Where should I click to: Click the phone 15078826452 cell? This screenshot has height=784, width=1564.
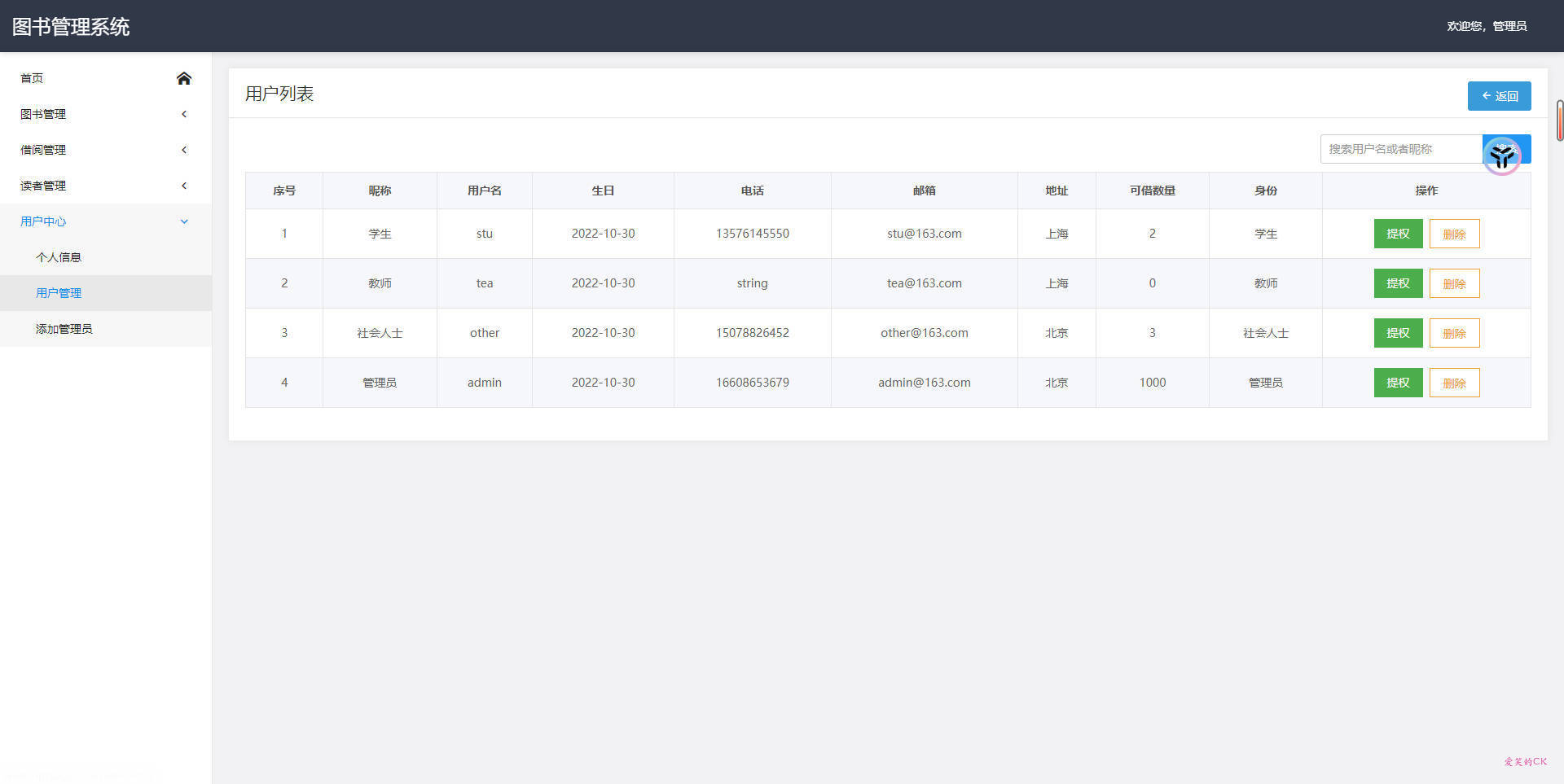[753, 333]
